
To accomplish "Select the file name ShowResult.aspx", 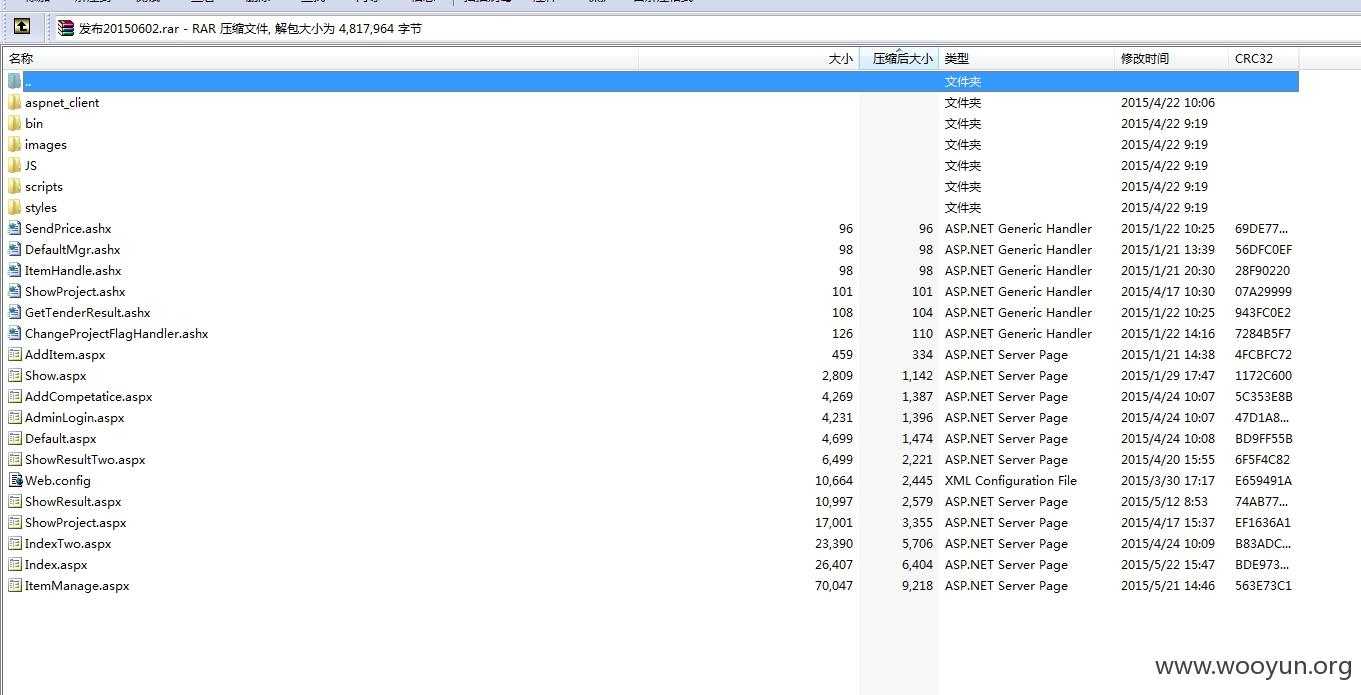I will (x=73, y=501).
